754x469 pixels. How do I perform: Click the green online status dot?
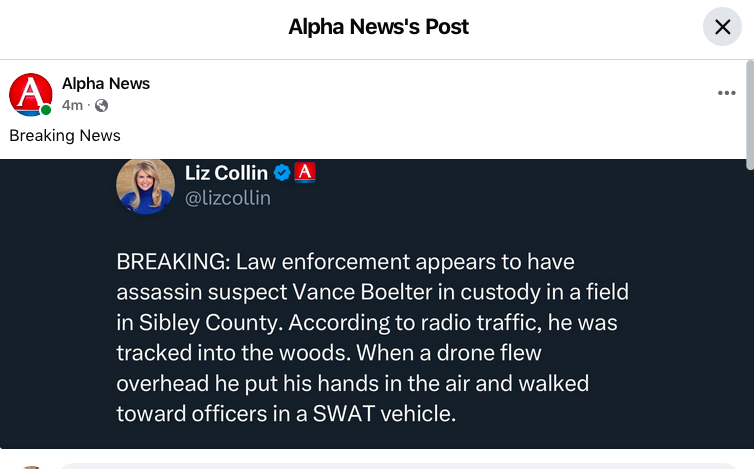pos(46,110)
